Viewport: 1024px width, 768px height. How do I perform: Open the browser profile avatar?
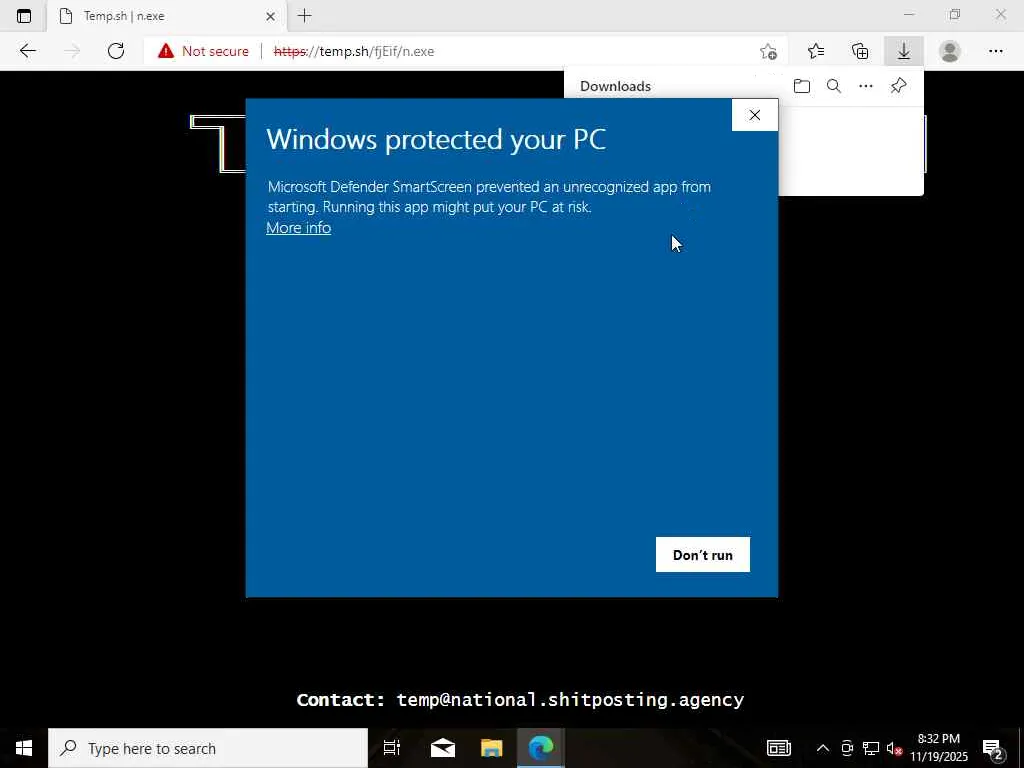point(950,51)
